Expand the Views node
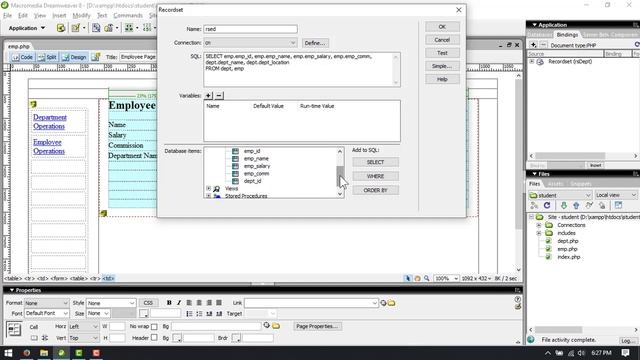 pyautogui.click(x=209, y=189)
